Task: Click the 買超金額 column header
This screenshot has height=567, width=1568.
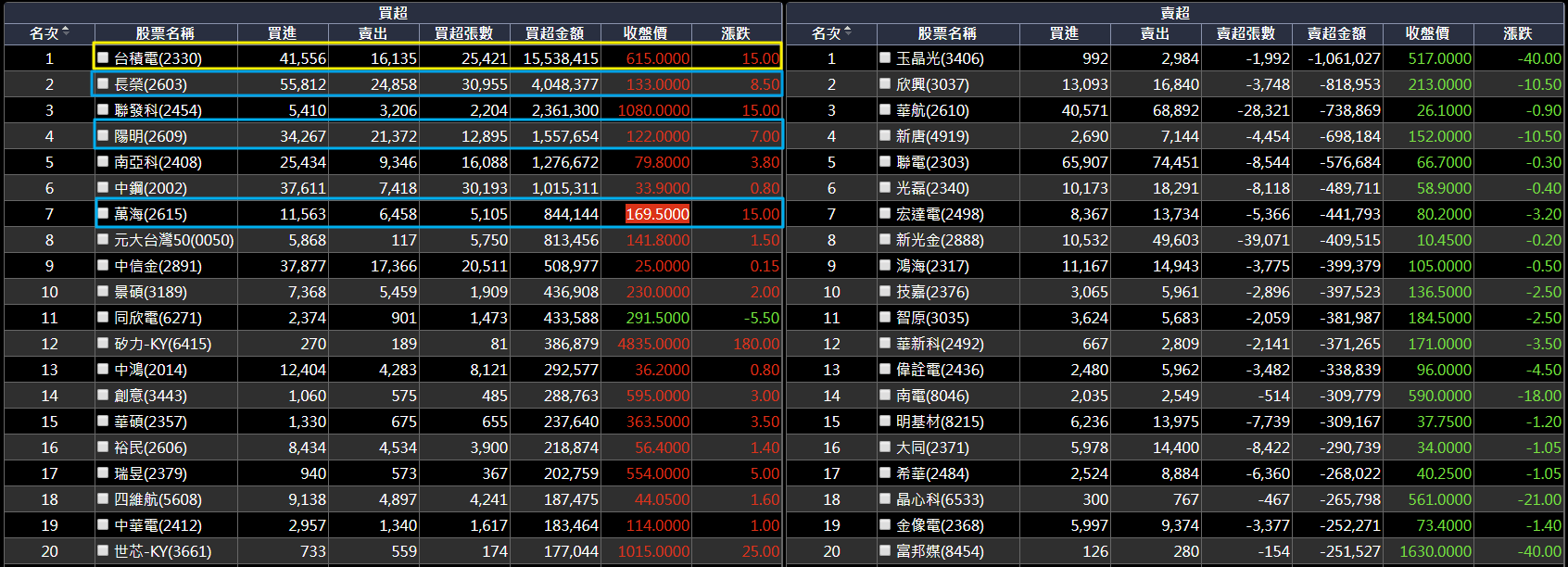Action: click(555, 33)
